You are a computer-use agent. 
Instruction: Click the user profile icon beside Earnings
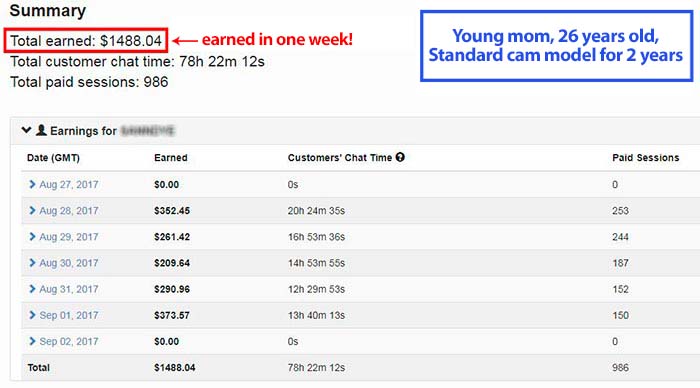(x=41, y=130)
